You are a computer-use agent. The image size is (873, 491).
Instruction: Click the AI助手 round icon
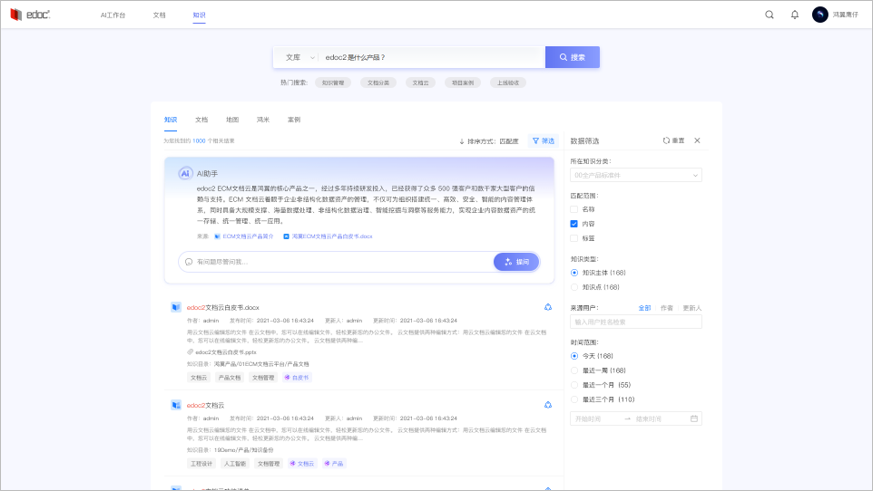pos(185,173)
